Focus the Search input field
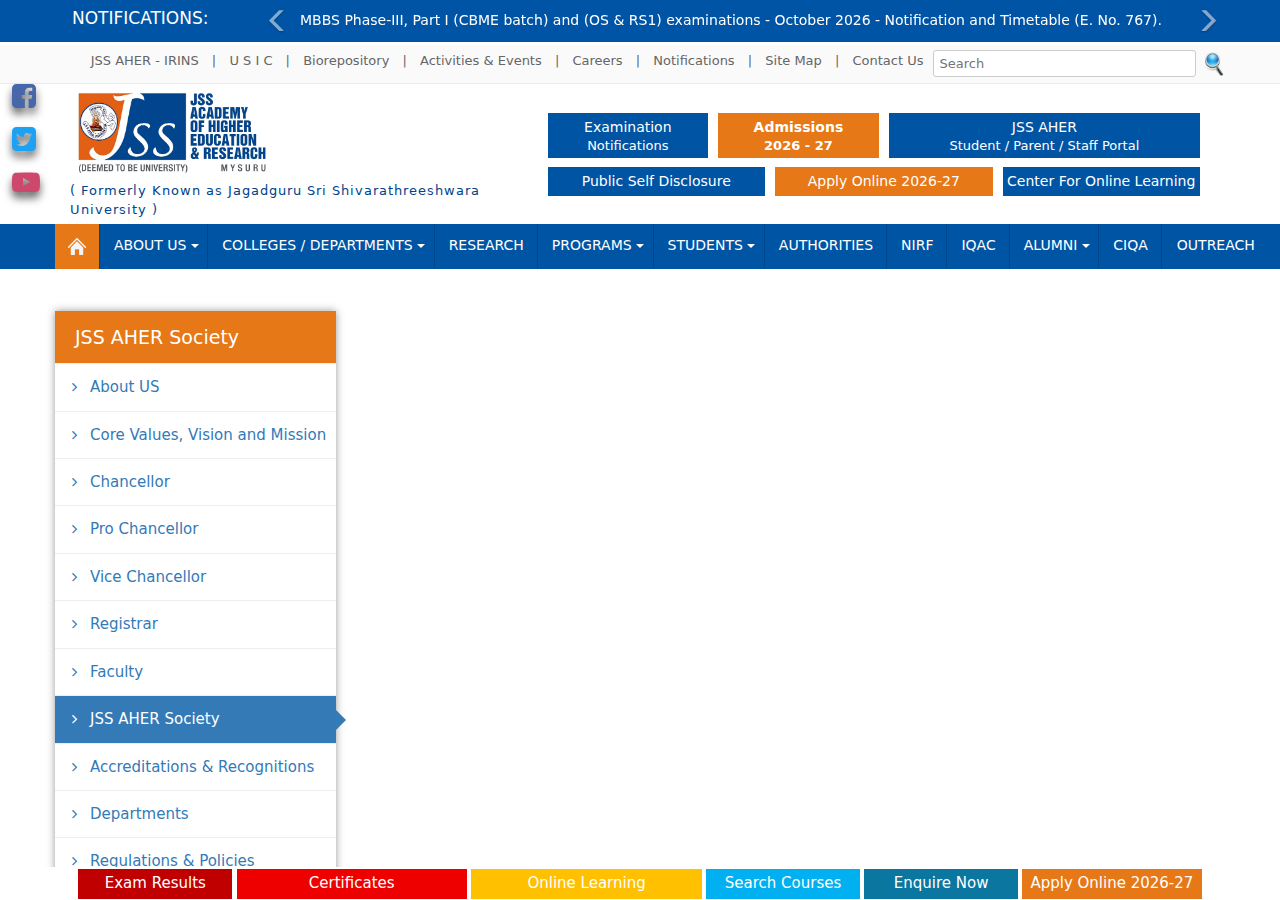1280x900 pixels. point(1064,63)
